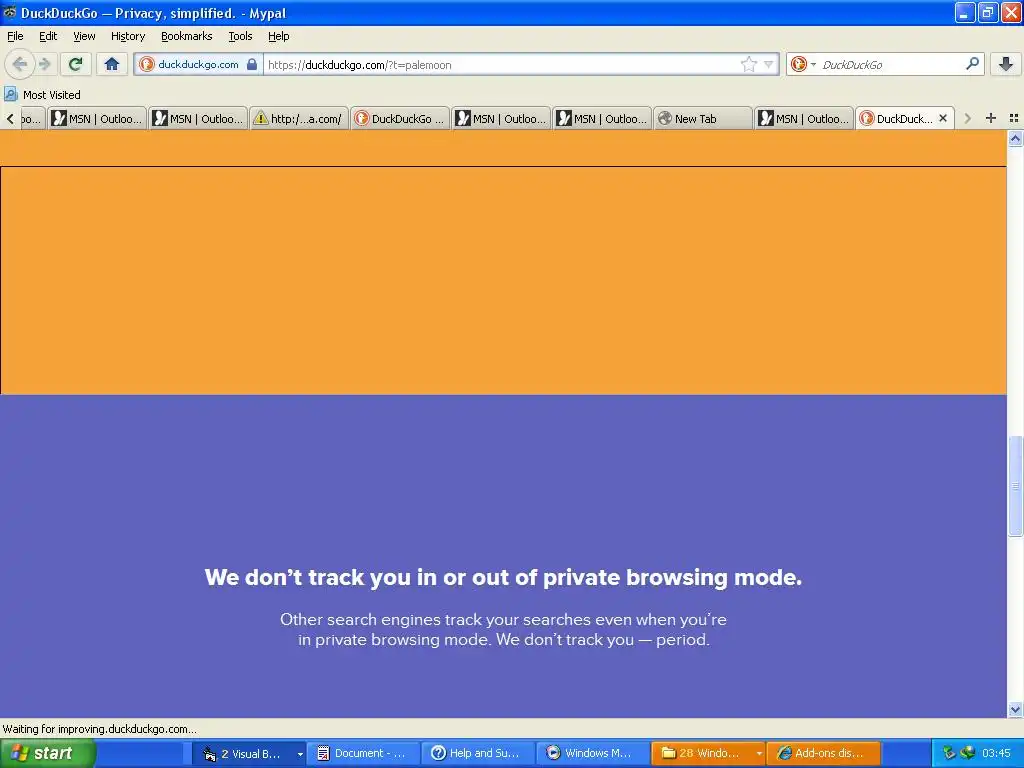Click the system tray clock showing 03:45
This screenshot has height=768, width=1024.
click(x=996, y=754)
